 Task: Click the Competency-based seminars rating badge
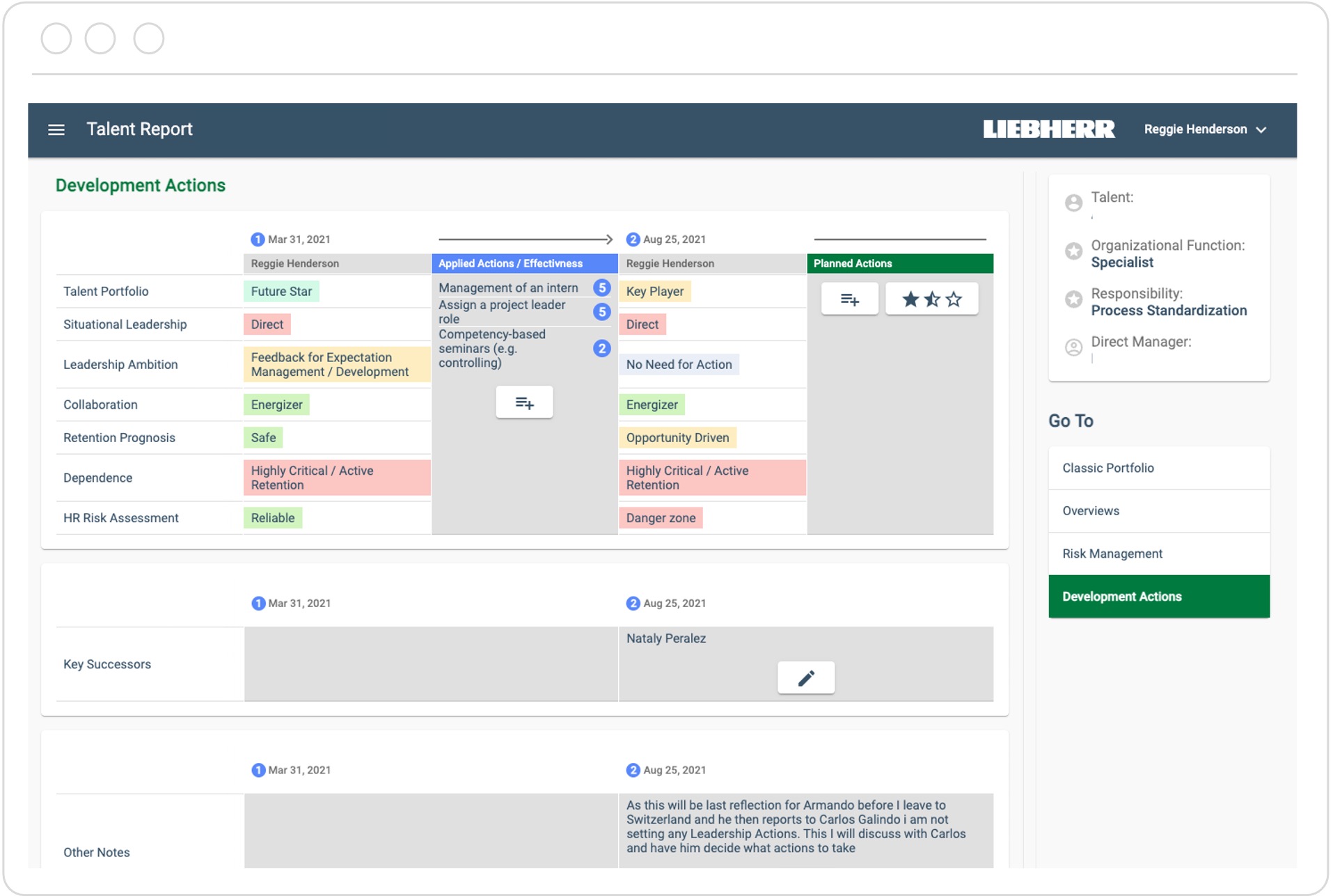[x=601, y=349]
